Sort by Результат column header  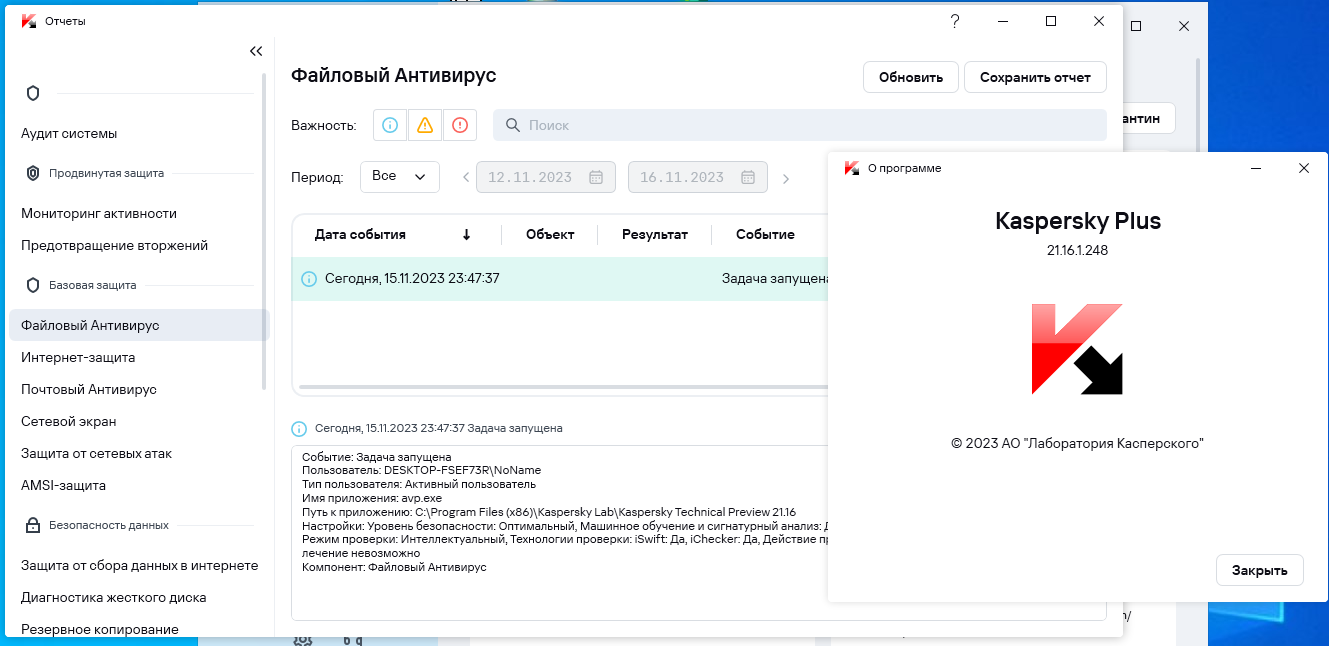pyautogui.click(x=655, y=234)
